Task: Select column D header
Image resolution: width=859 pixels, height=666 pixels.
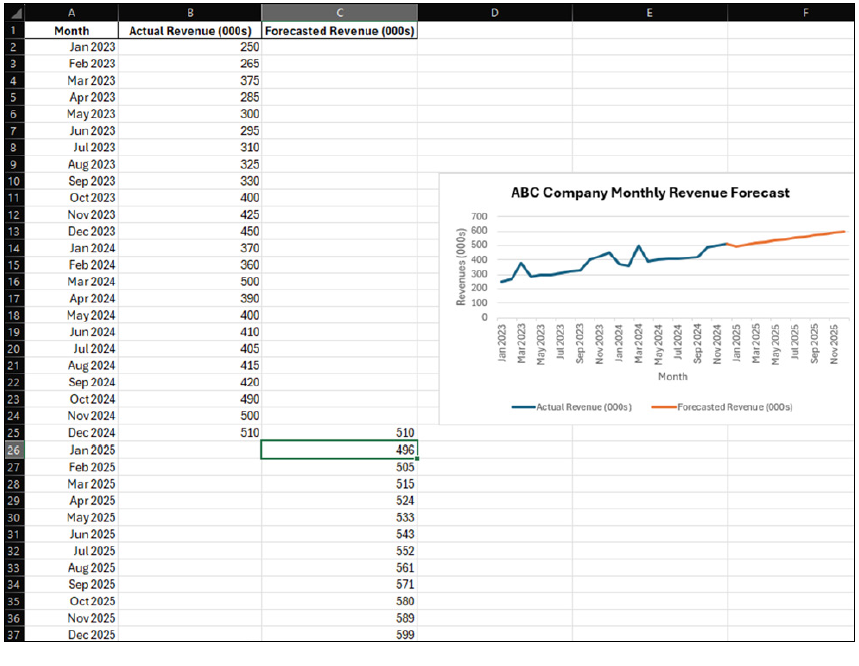Action: pos(494,13)
